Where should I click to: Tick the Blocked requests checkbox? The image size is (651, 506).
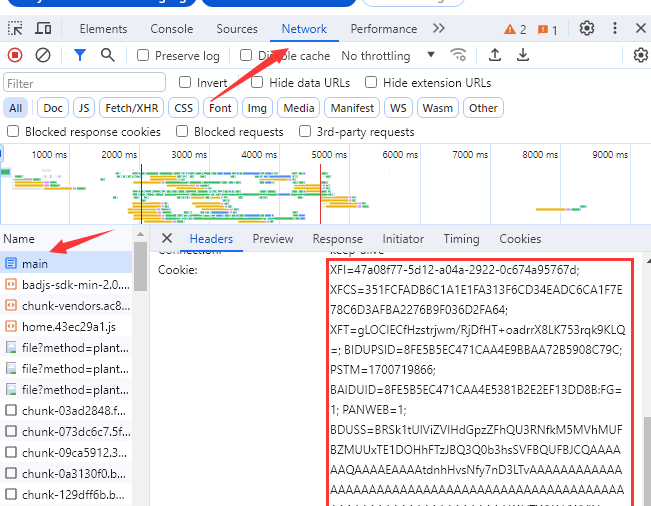(182, 132)
